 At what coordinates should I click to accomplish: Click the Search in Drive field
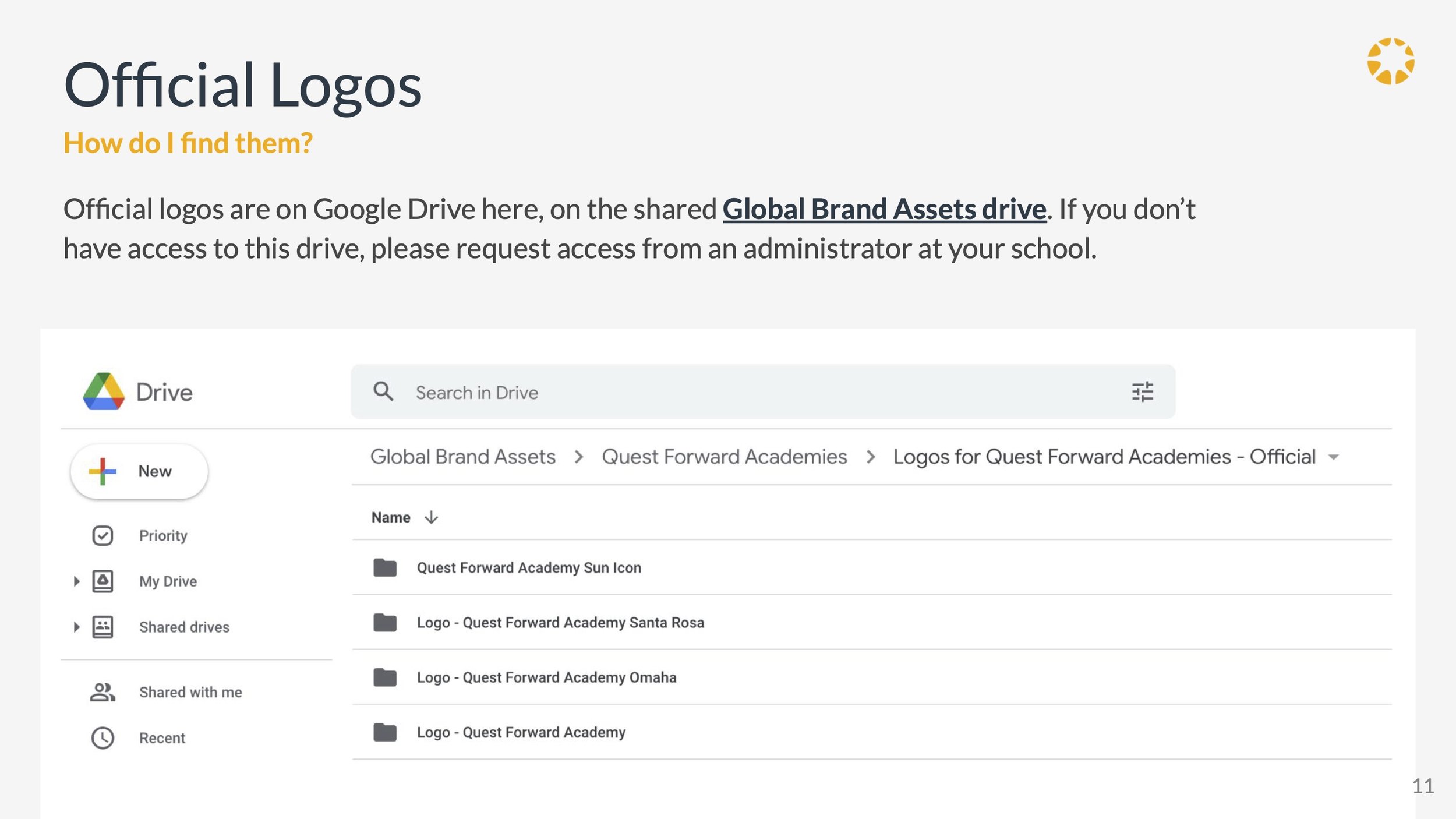pos(757,393)
